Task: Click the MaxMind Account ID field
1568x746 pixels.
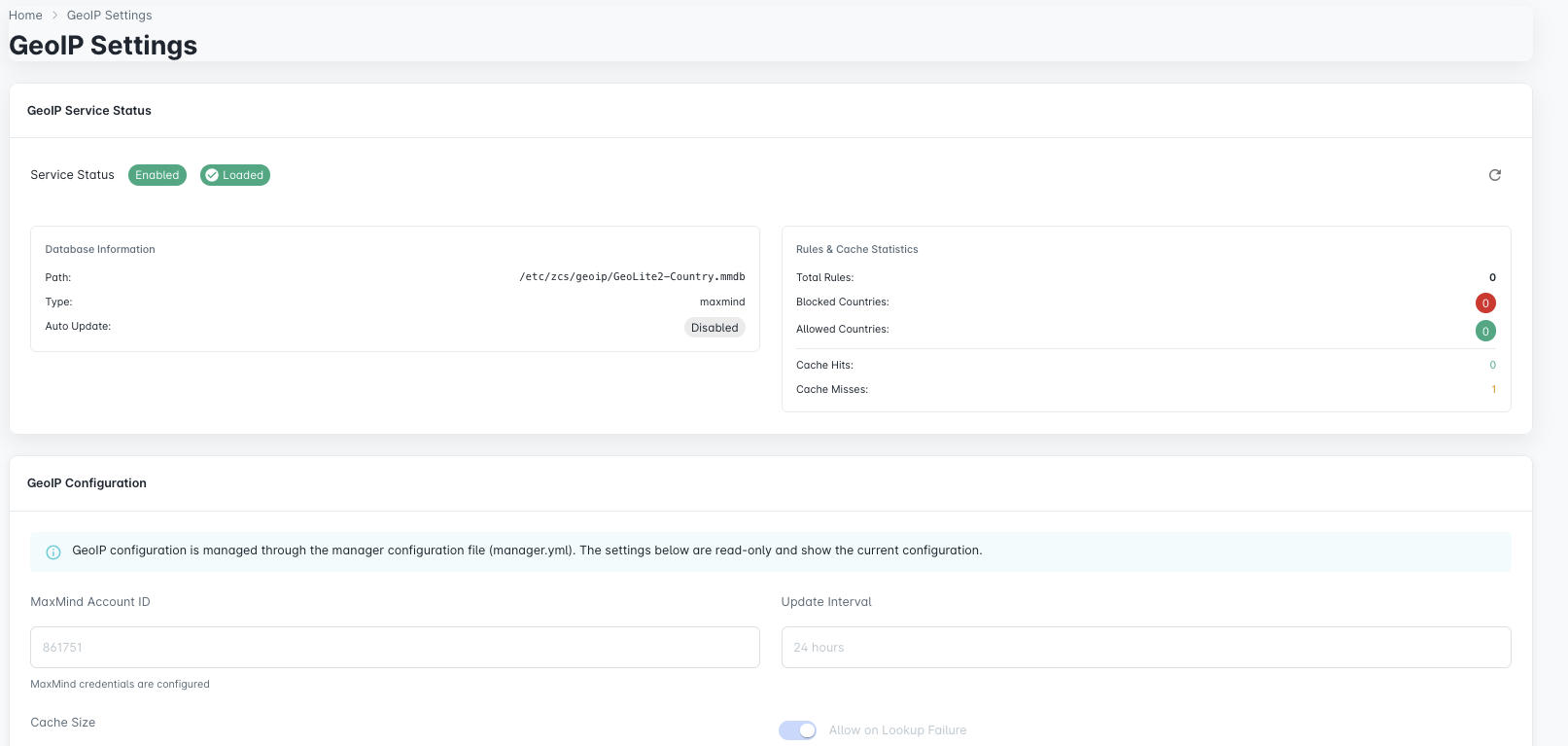Action: coord(395,648)
